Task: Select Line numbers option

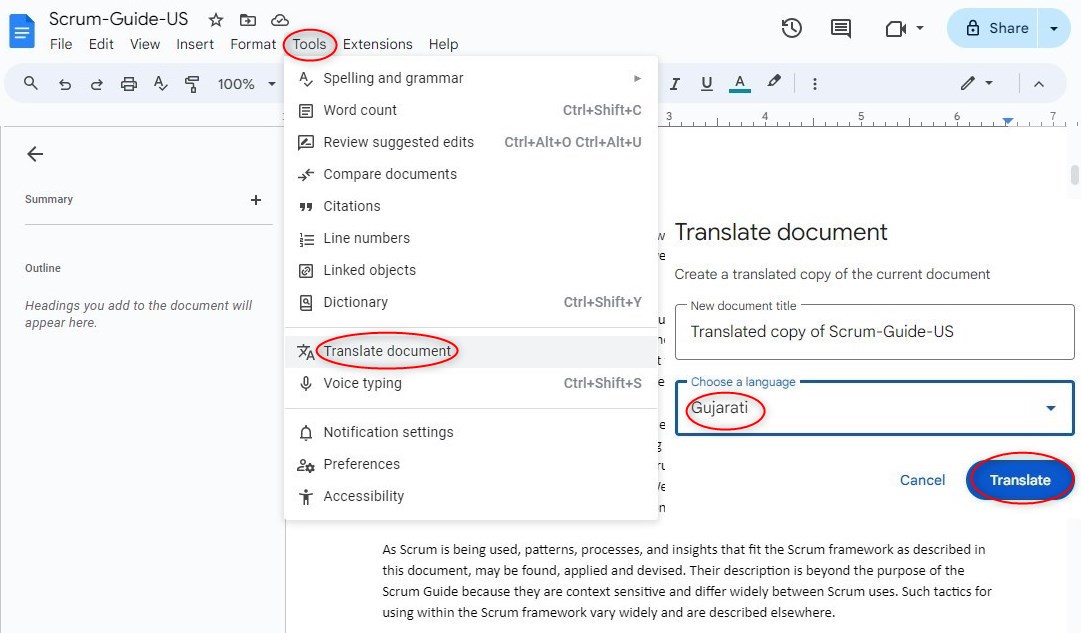Action: 471,238
